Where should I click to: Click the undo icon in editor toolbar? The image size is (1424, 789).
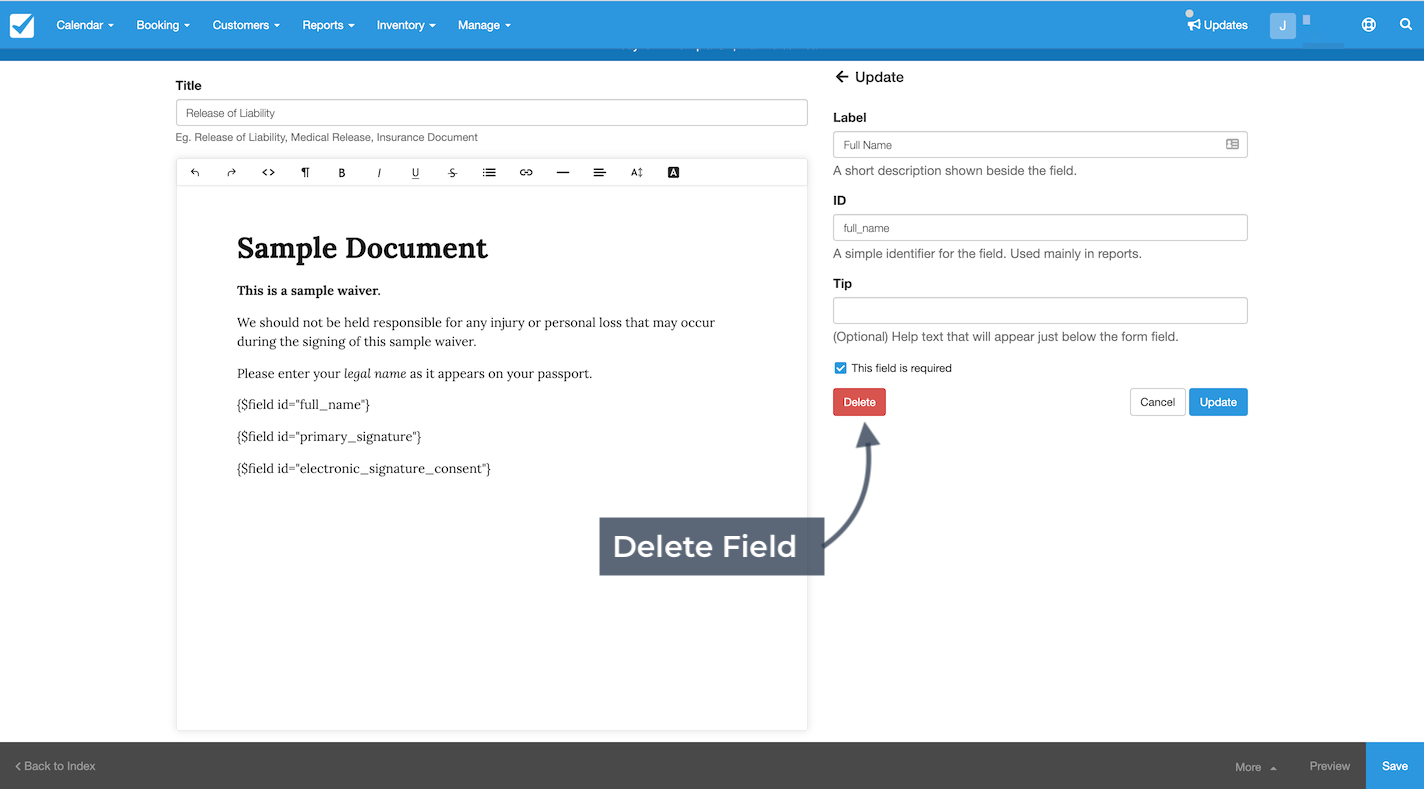(x=195, y=173)
